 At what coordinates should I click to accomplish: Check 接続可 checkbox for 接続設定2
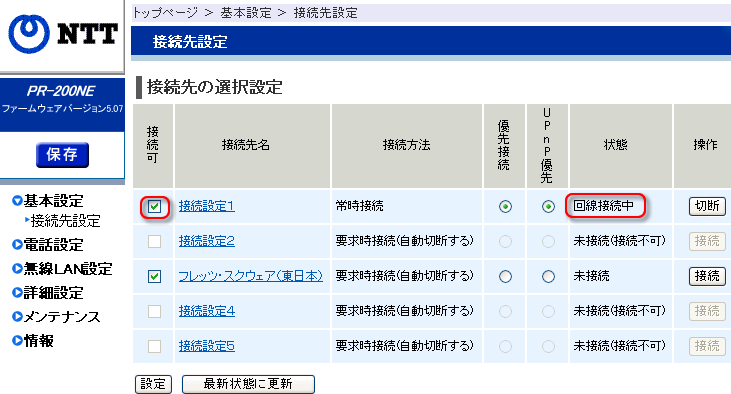click(154, 241)
